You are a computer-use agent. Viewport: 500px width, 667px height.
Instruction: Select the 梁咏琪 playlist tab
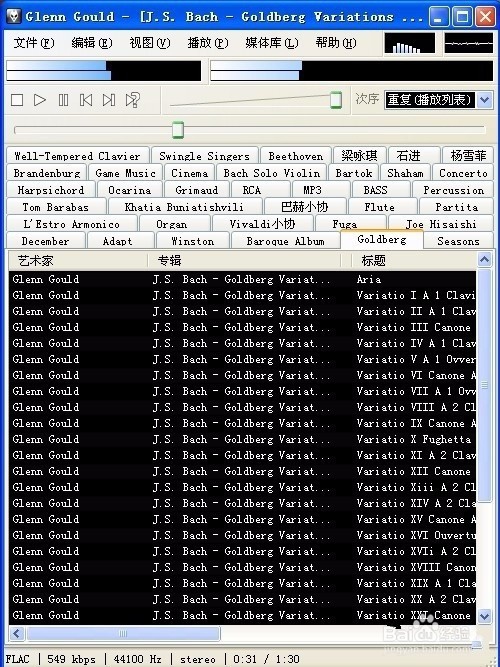360,156
